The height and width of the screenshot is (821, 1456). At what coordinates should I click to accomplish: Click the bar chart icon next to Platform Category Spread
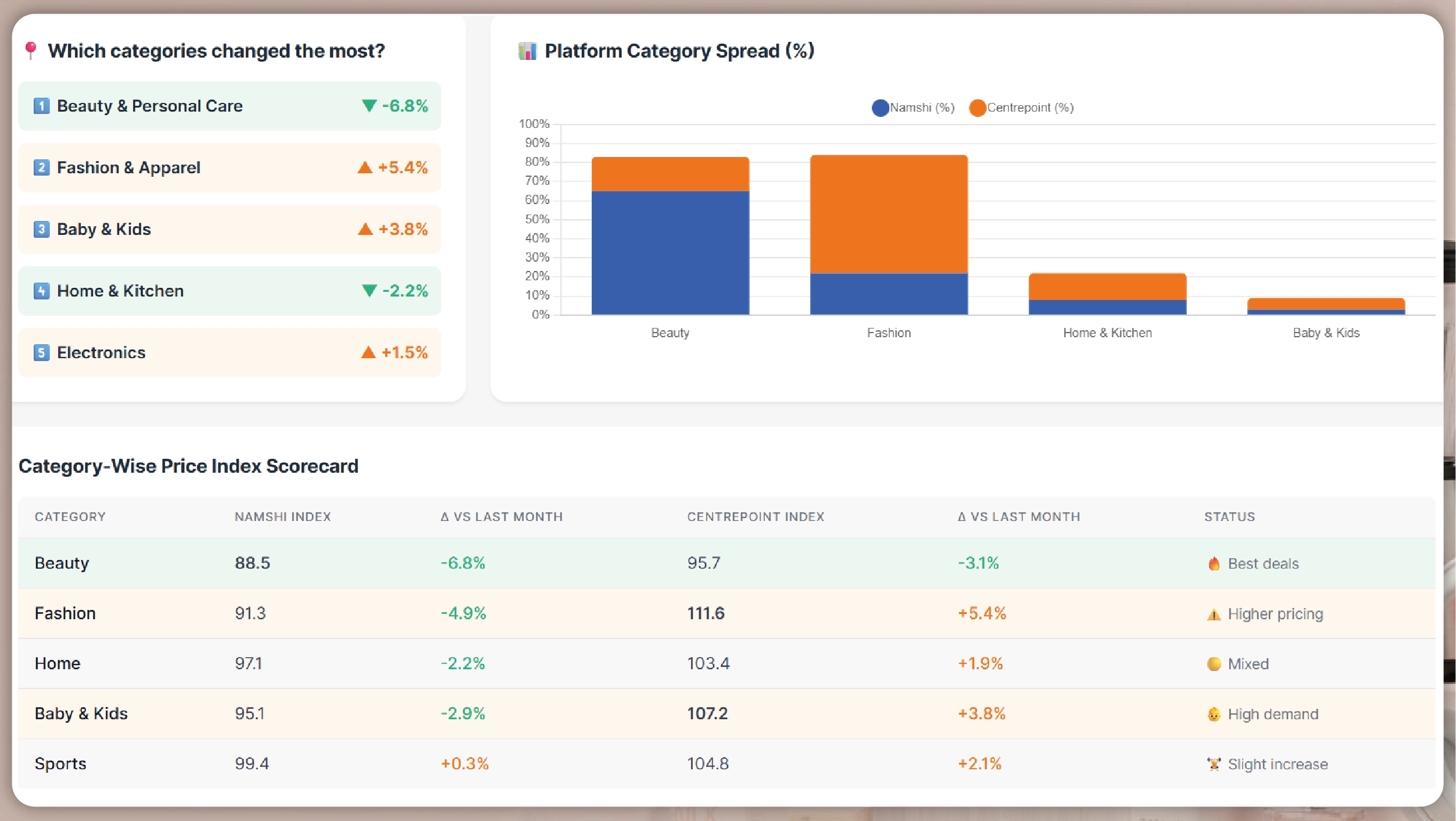[x=528, y=51]
